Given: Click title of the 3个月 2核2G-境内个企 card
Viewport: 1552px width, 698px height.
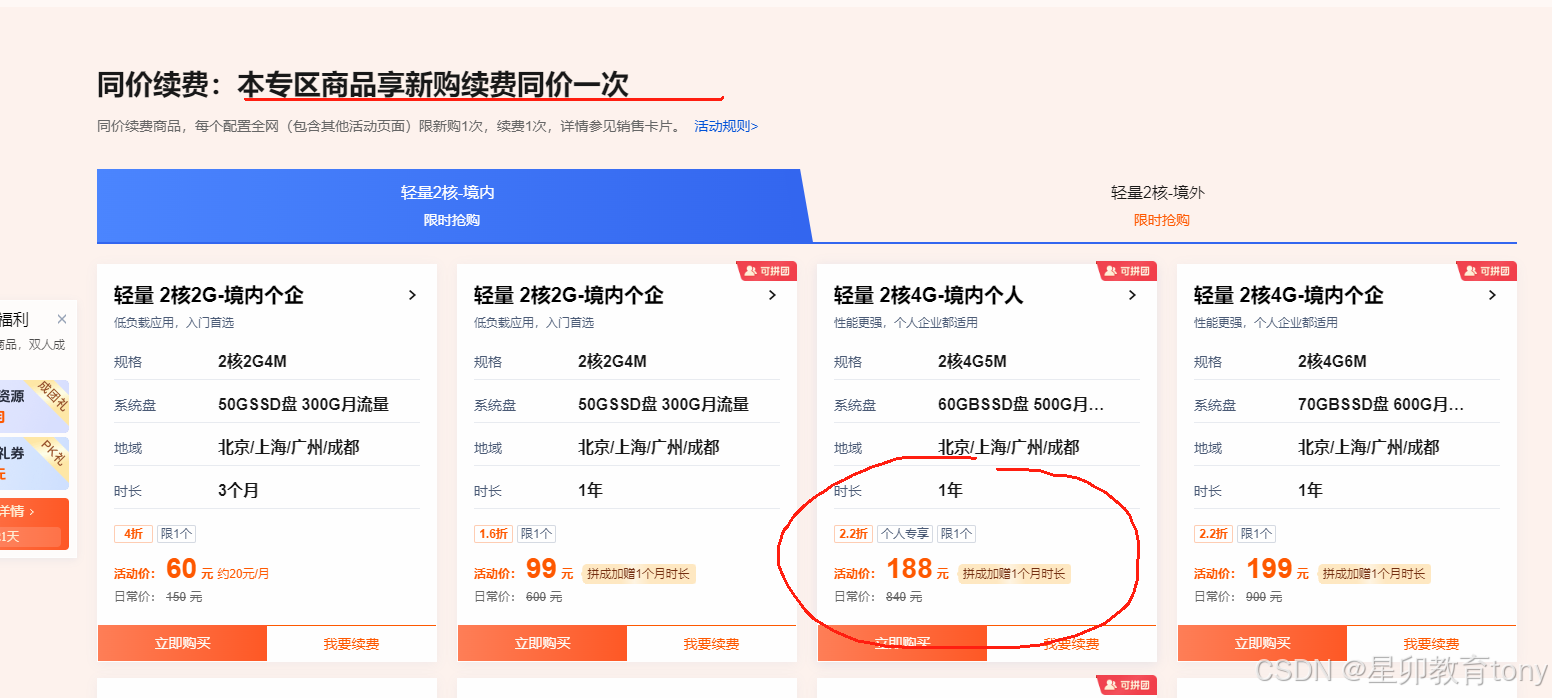Looking at the screenshot, I should pos(209,295).
